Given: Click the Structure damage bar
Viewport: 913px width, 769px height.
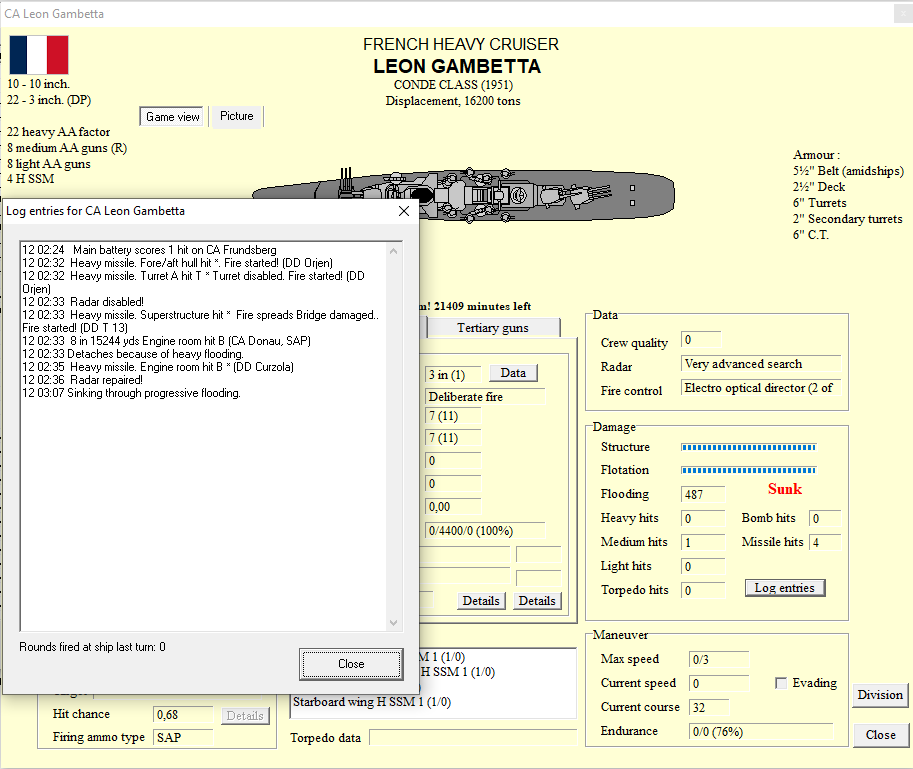Looking at the screenshot, I should [748, 447].
